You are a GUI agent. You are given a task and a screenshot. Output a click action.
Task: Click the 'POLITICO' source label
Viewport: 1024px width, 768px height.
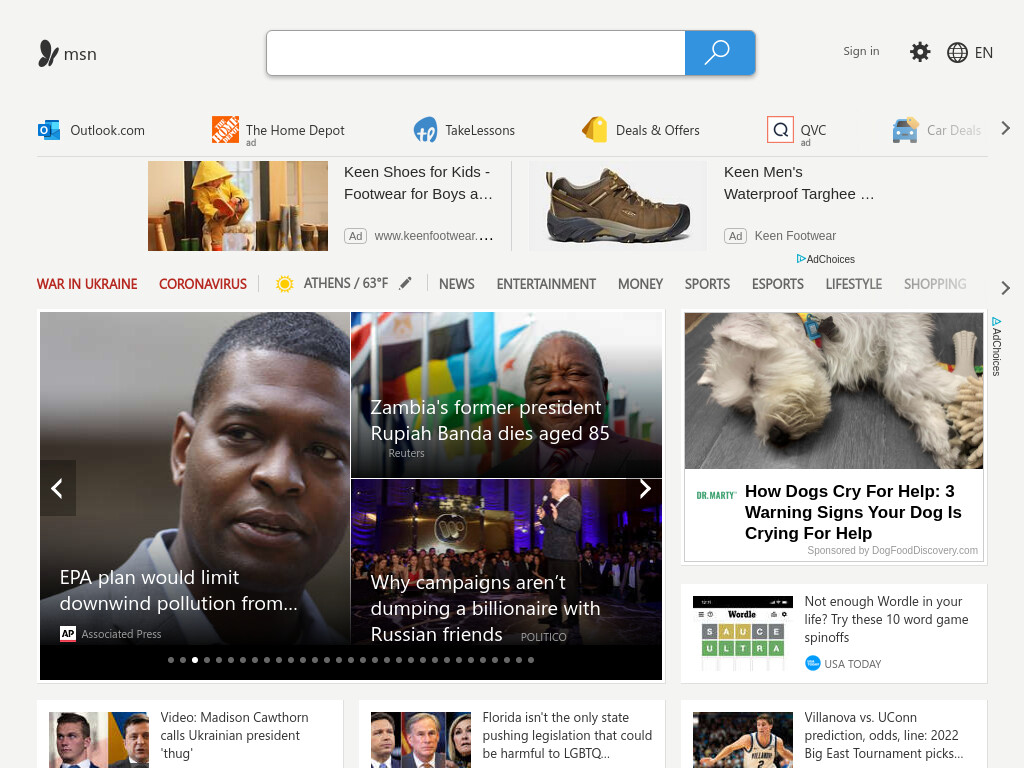pos(543,637)
